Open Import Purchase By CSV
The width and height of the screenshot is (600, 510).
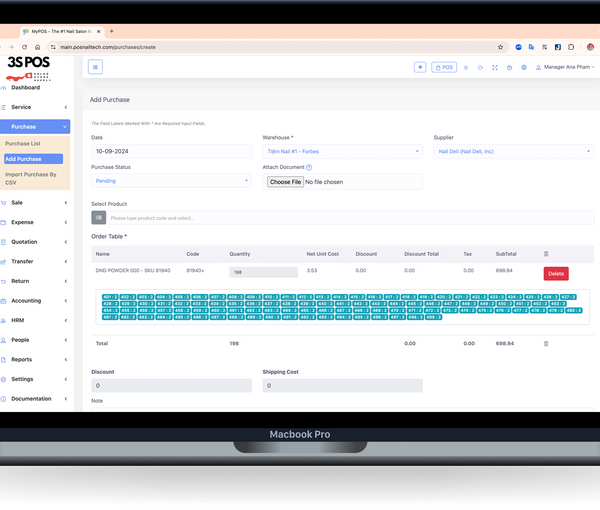(30, 178)
